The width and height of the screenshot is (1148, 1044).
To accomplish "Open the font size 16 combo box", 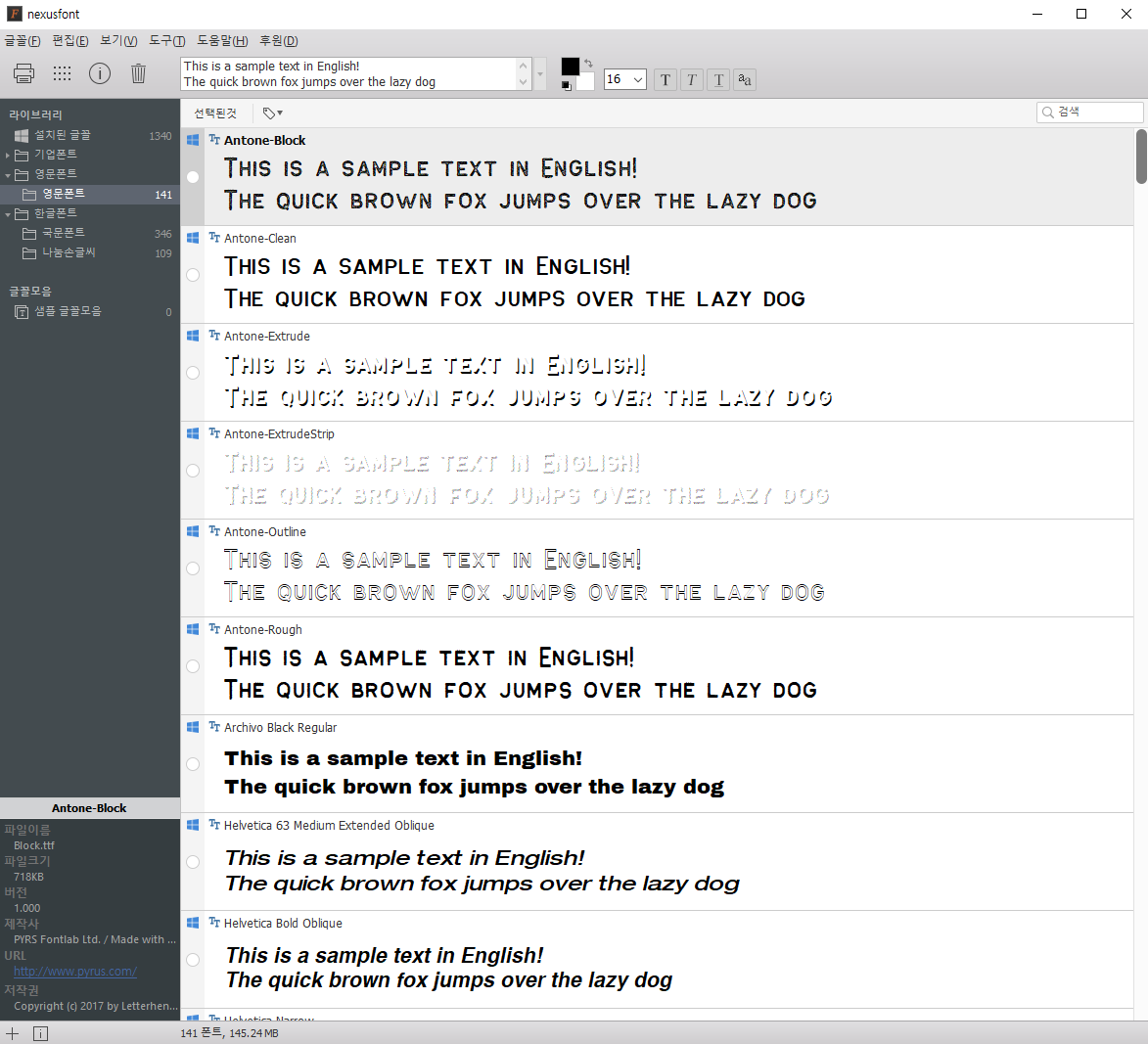I will (x=624, y=79).
